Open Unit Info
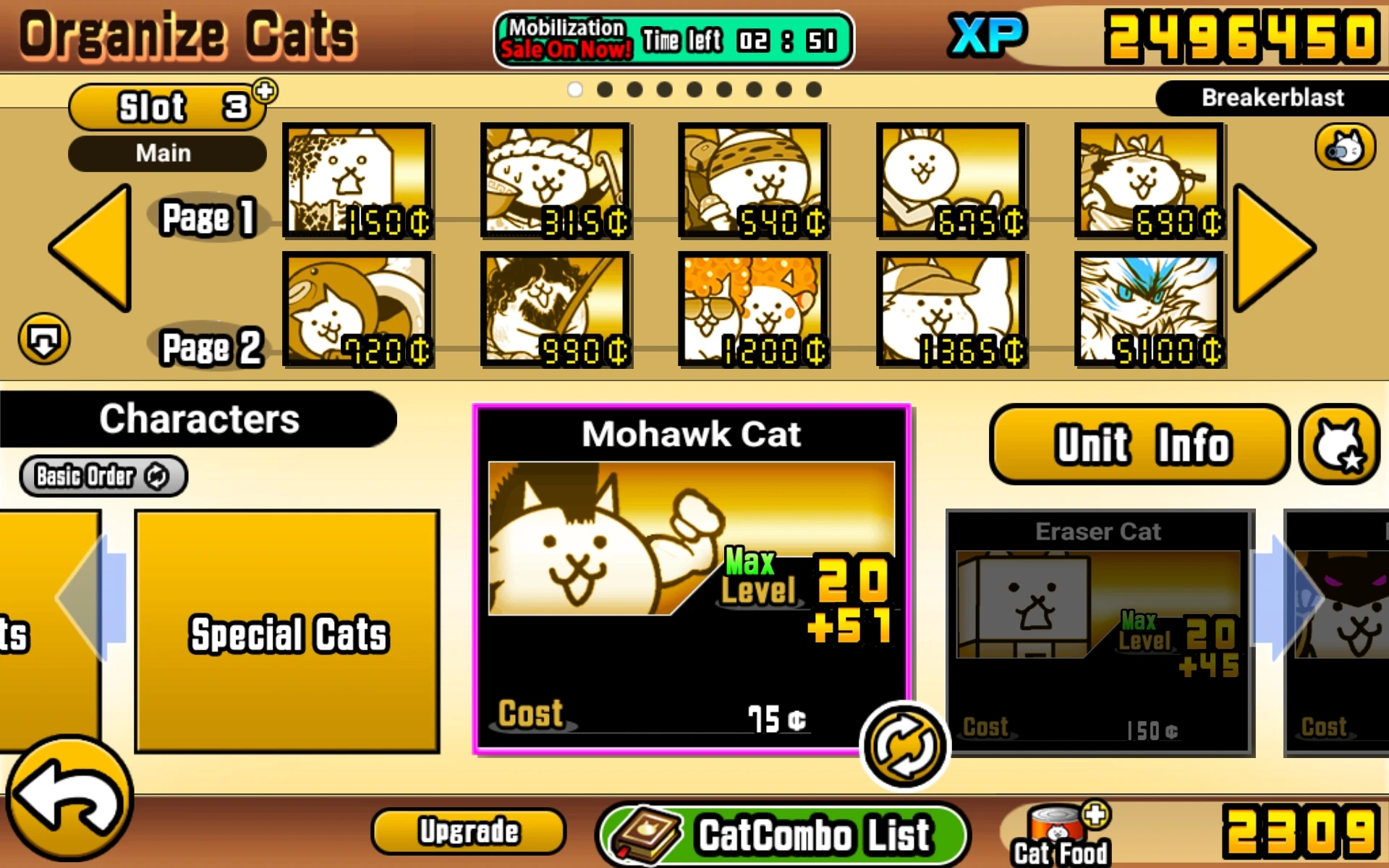This screenshot has height=868, width=1389. (x=1140, y=444)
